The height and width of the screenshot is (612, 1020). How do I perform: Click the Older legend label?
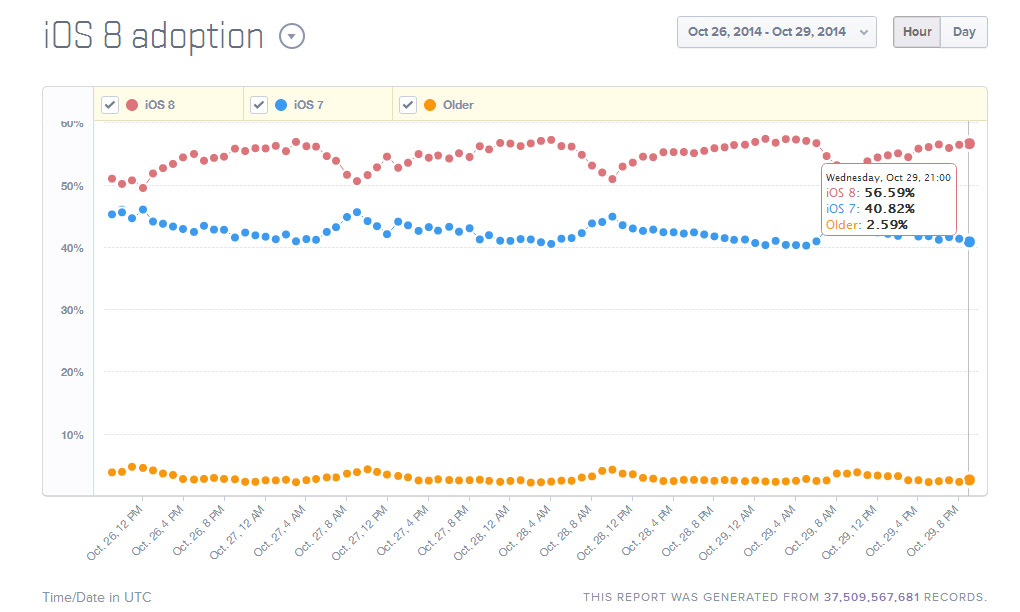pyautogui.click(x=458, y=105)
